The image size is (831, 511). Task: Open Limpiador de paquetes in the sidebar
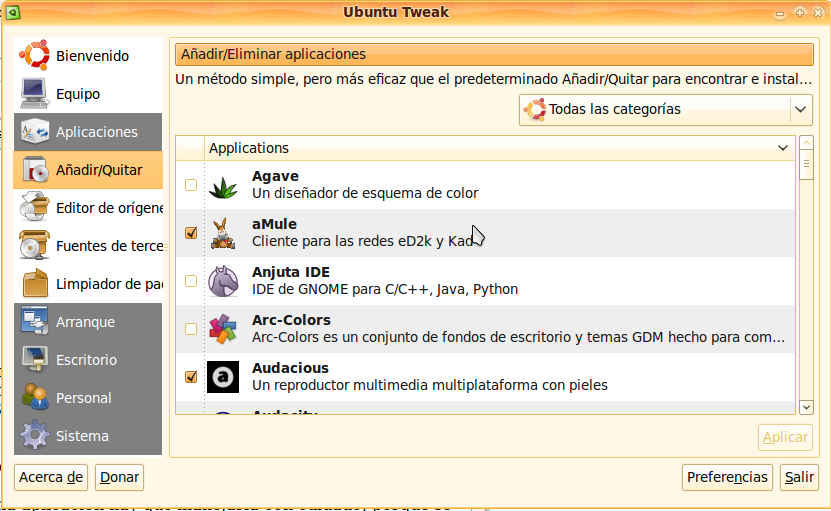(x=88, y=284)
